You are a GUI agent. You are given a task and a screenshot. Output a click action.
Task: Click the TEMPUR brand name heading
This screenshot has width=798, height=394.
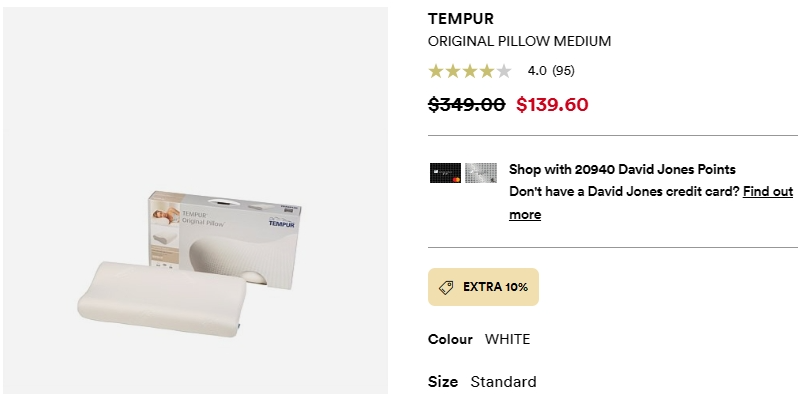coord(461,19)
